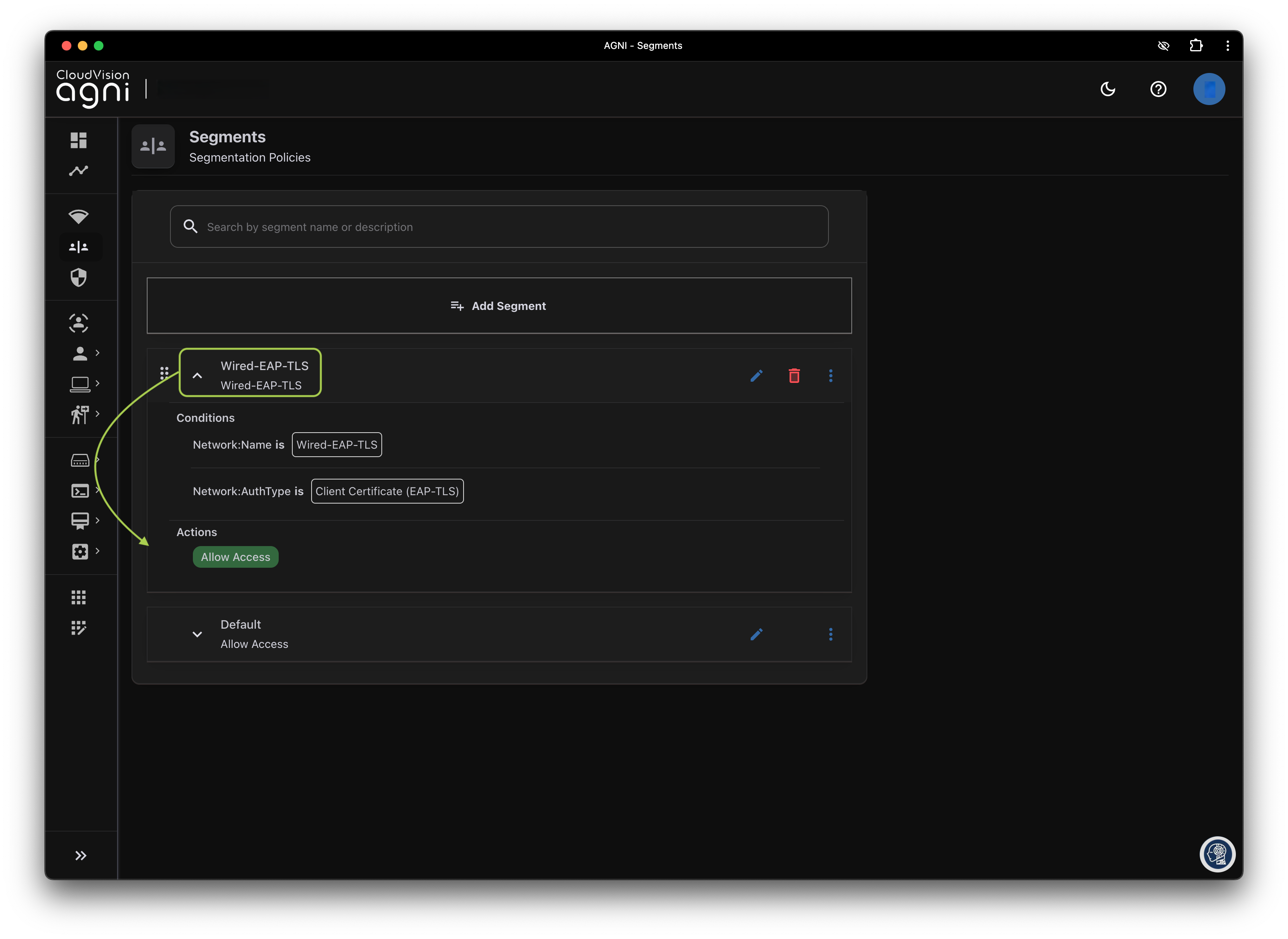Toggle the crossed-eye privacy icon in title bar
The width and height of the screenshot is (1288, 939).
pyautogui.click(x=1164, y=45)
